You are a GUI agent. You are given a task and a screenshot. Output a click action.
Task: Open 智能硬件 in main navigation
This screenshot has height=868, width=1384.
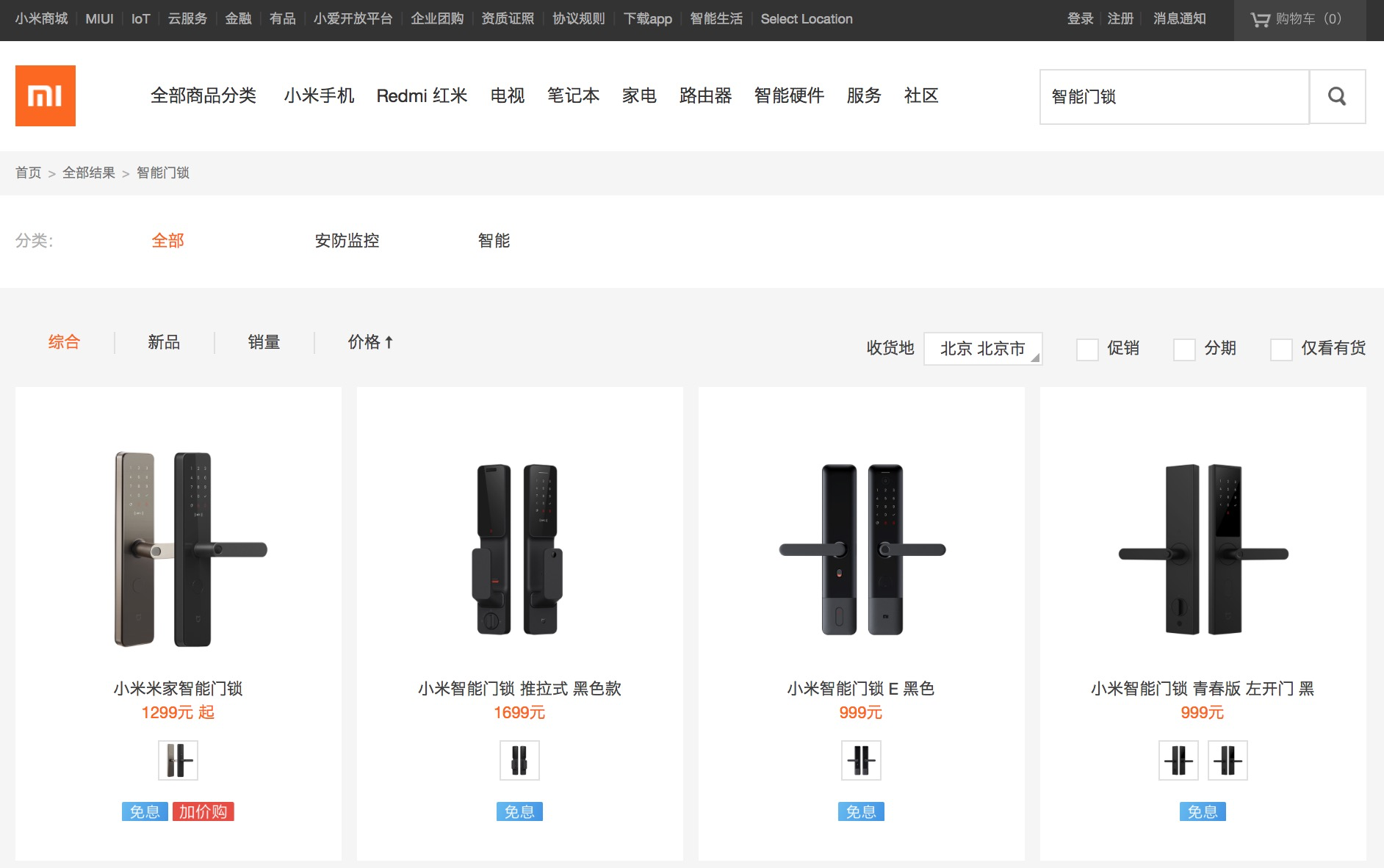(789, 95)
